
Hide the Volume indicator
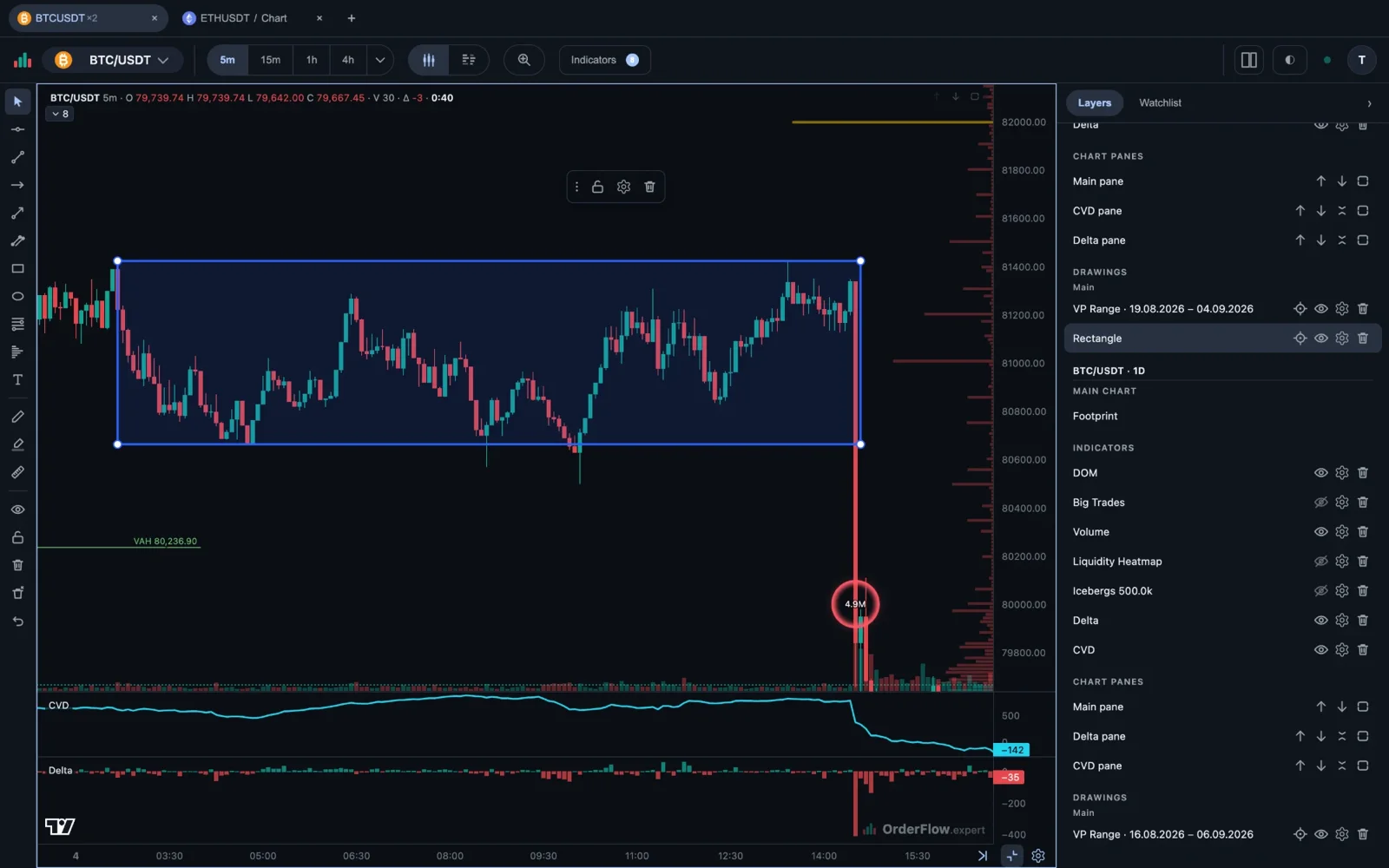pos(1321,532)
